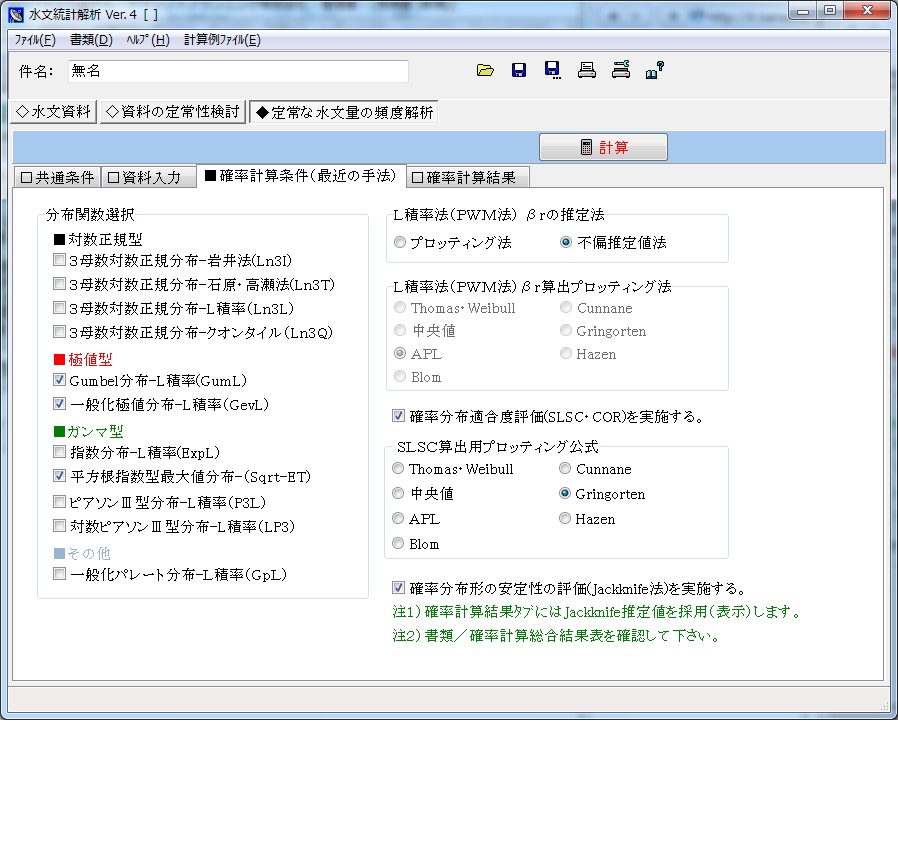Uncheck the Gumbel分布-L積率(GumL) option
Screen dimensions: 898x852
(58, 380)
